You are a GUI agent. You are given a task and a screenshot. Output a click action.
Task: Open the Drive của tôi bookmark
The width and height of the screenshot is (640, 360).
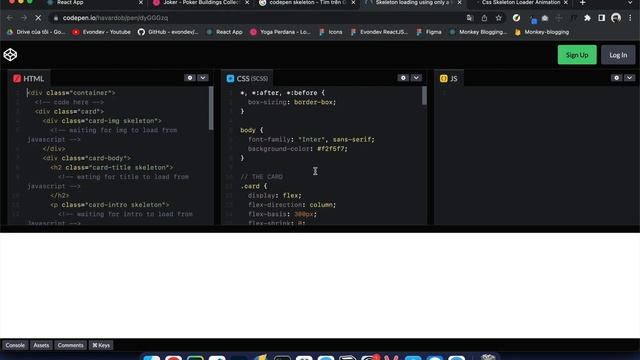point(36,32)
